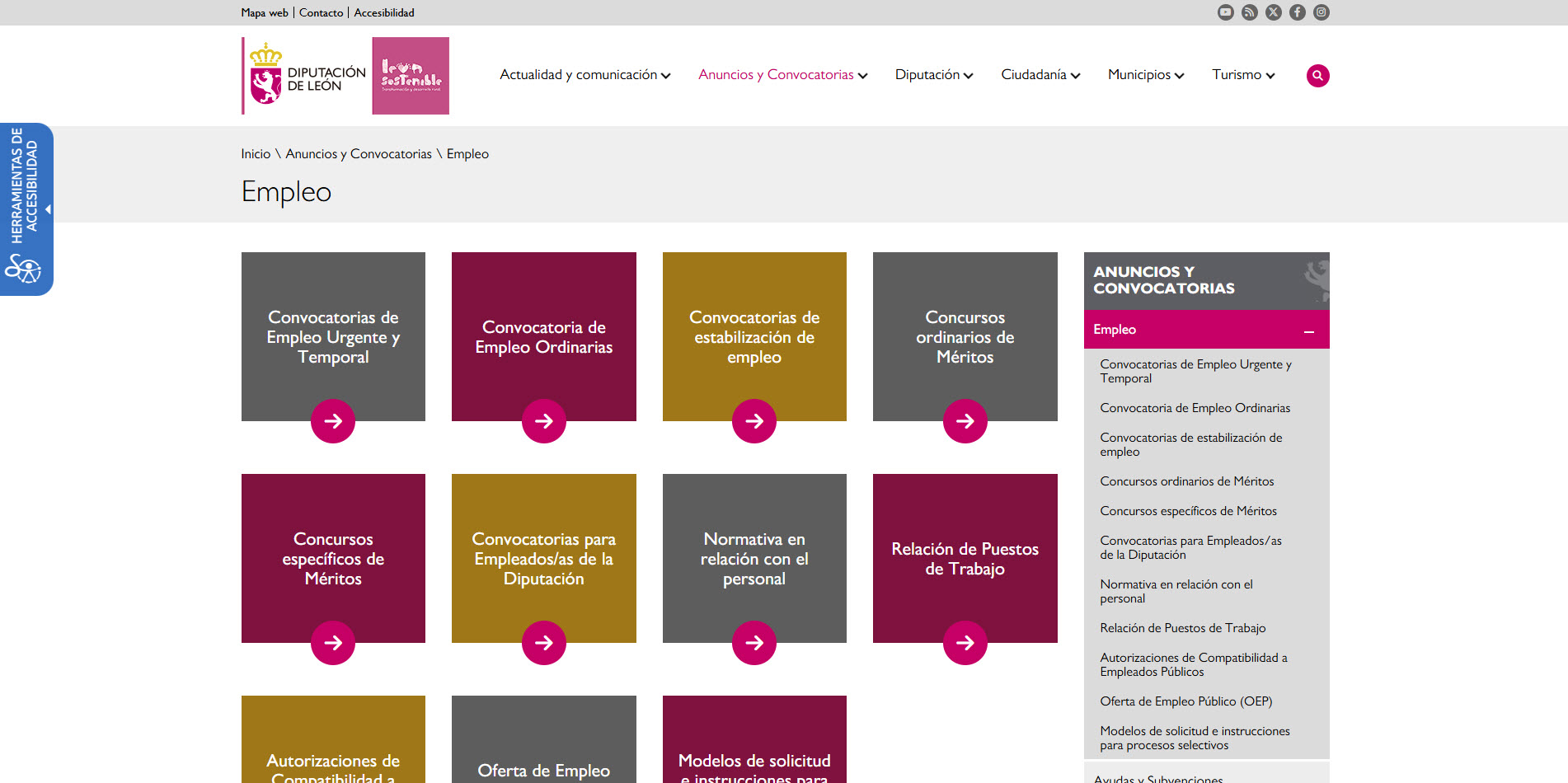
Task: Open the Instagram profile icon
Action: pos(1321,12)
